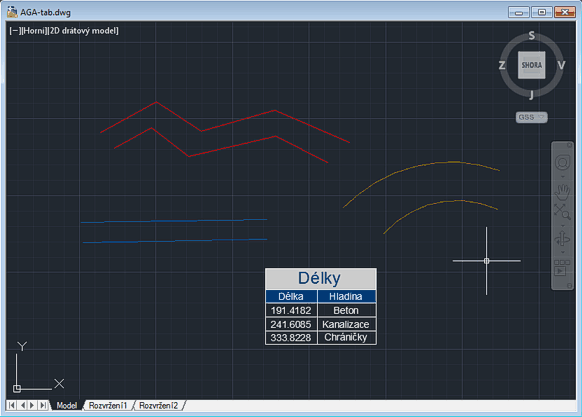Image resolution: width=582 pixels, height=417 pixels.
Task: Open the ShowMotion tool
Action: [562, 268]
